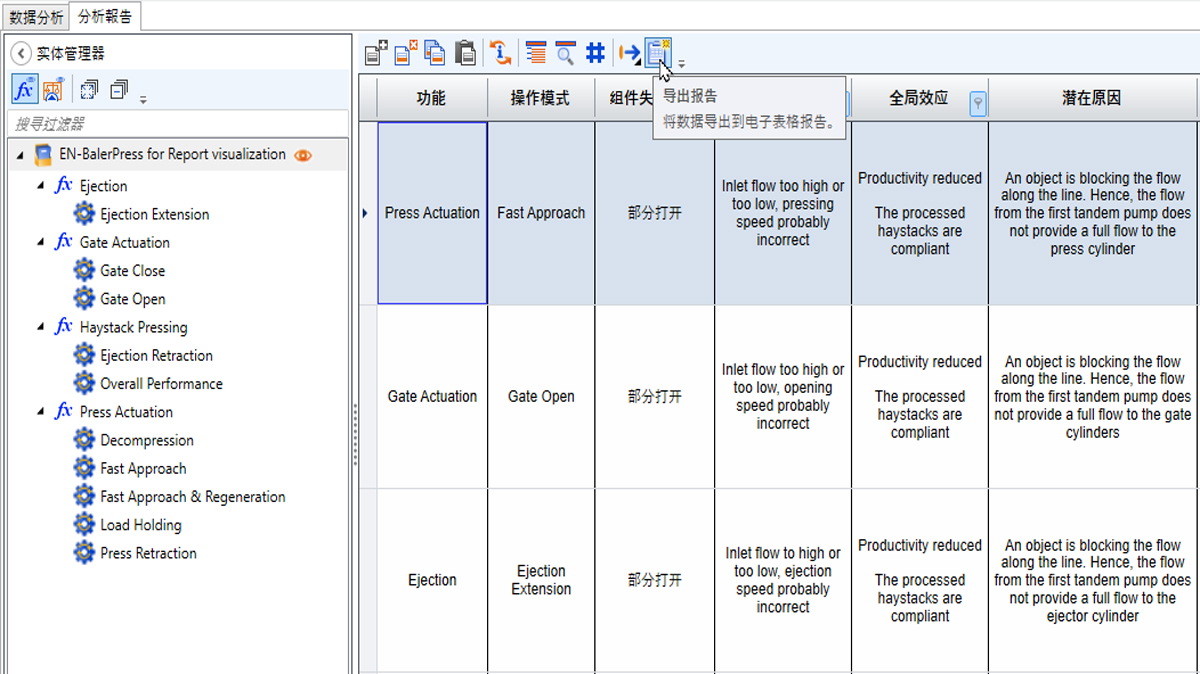The image size is (1200, 674).
Task: Select the fx functions view icon
Action: (x=25, y=89)
